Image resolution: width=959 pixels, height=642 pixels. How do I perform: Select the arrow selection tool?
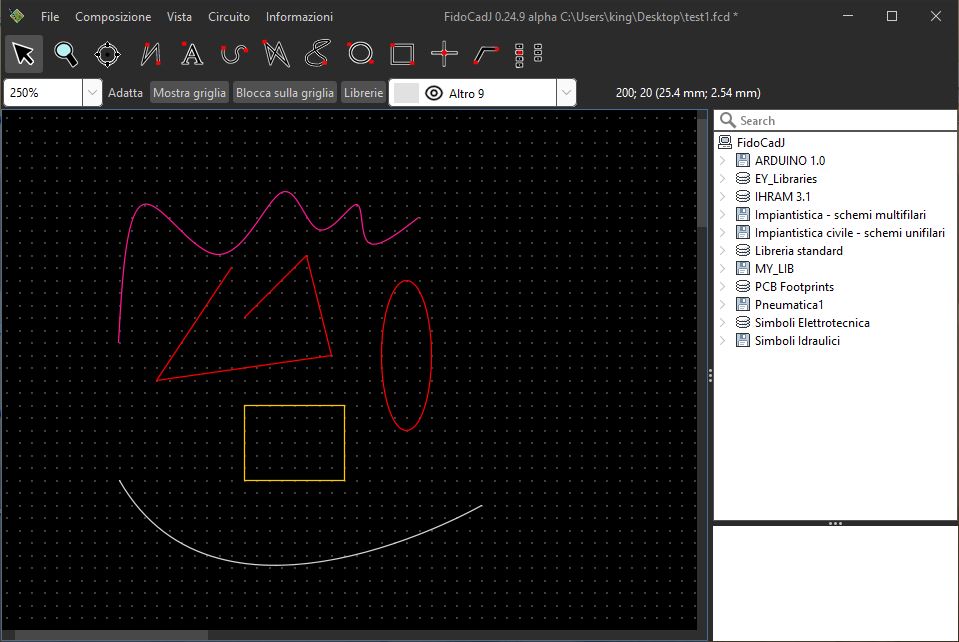point(24,54)
